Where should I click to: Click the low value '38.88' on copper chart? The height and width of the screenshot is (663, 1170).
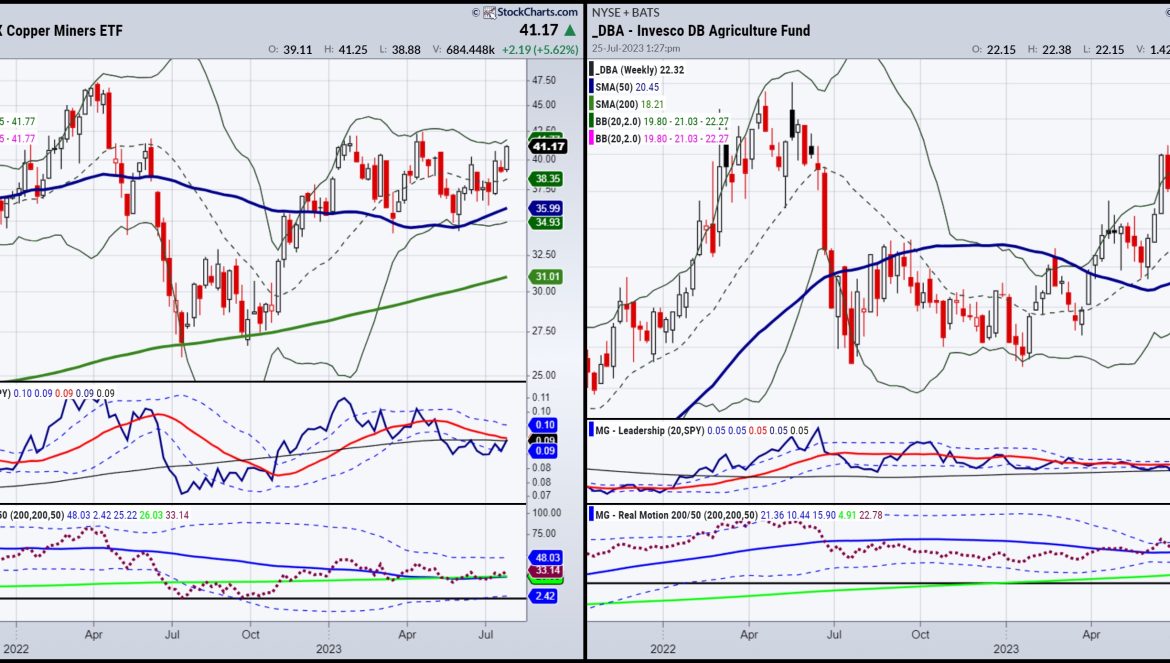point(405,50)
